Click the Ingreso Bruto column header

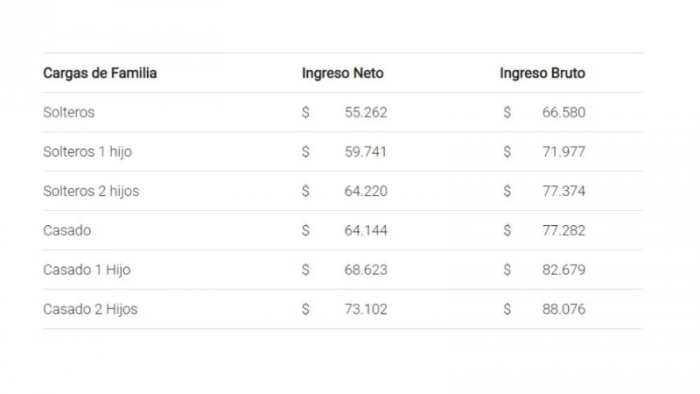tap(542, 73)
